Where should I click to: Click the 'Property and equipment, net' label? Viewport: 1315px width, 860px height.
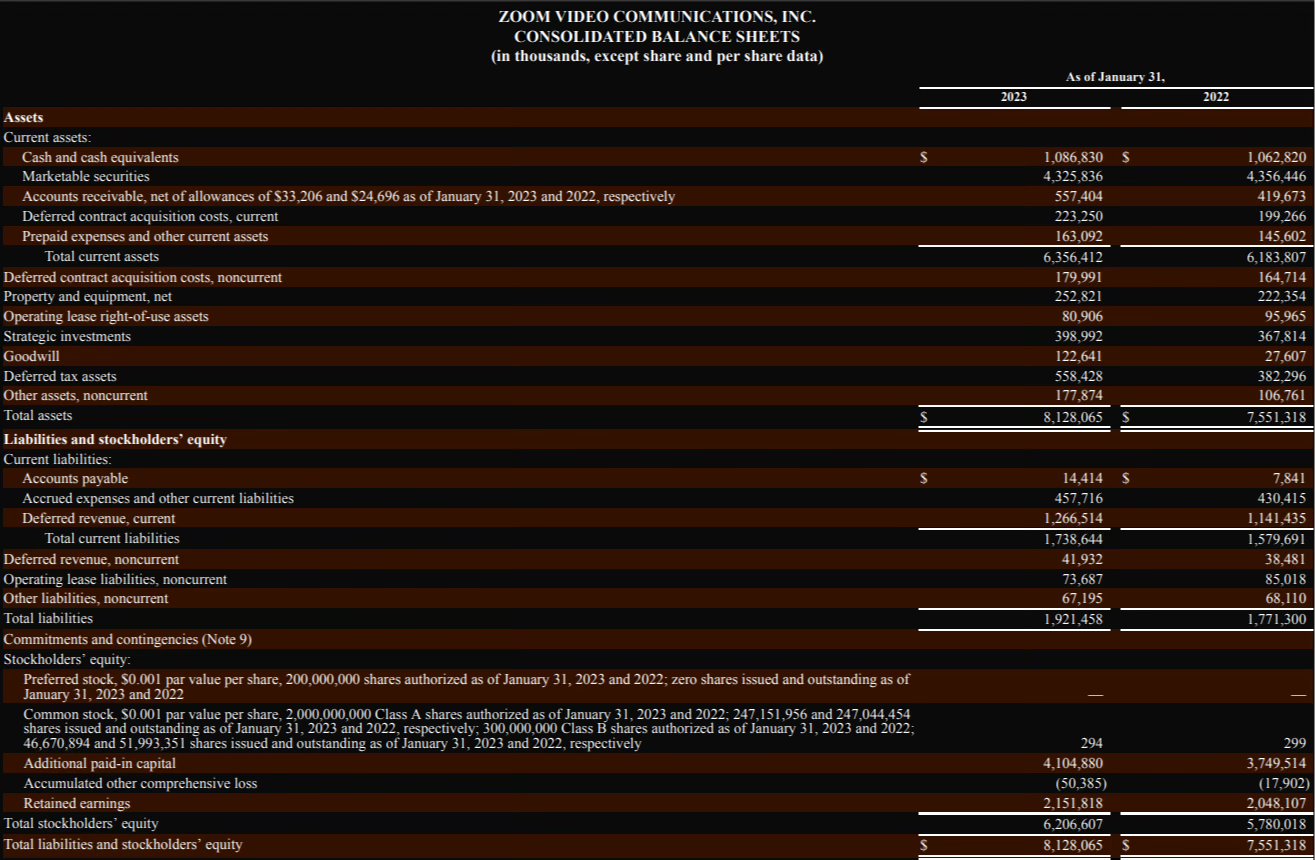[88, 297]
